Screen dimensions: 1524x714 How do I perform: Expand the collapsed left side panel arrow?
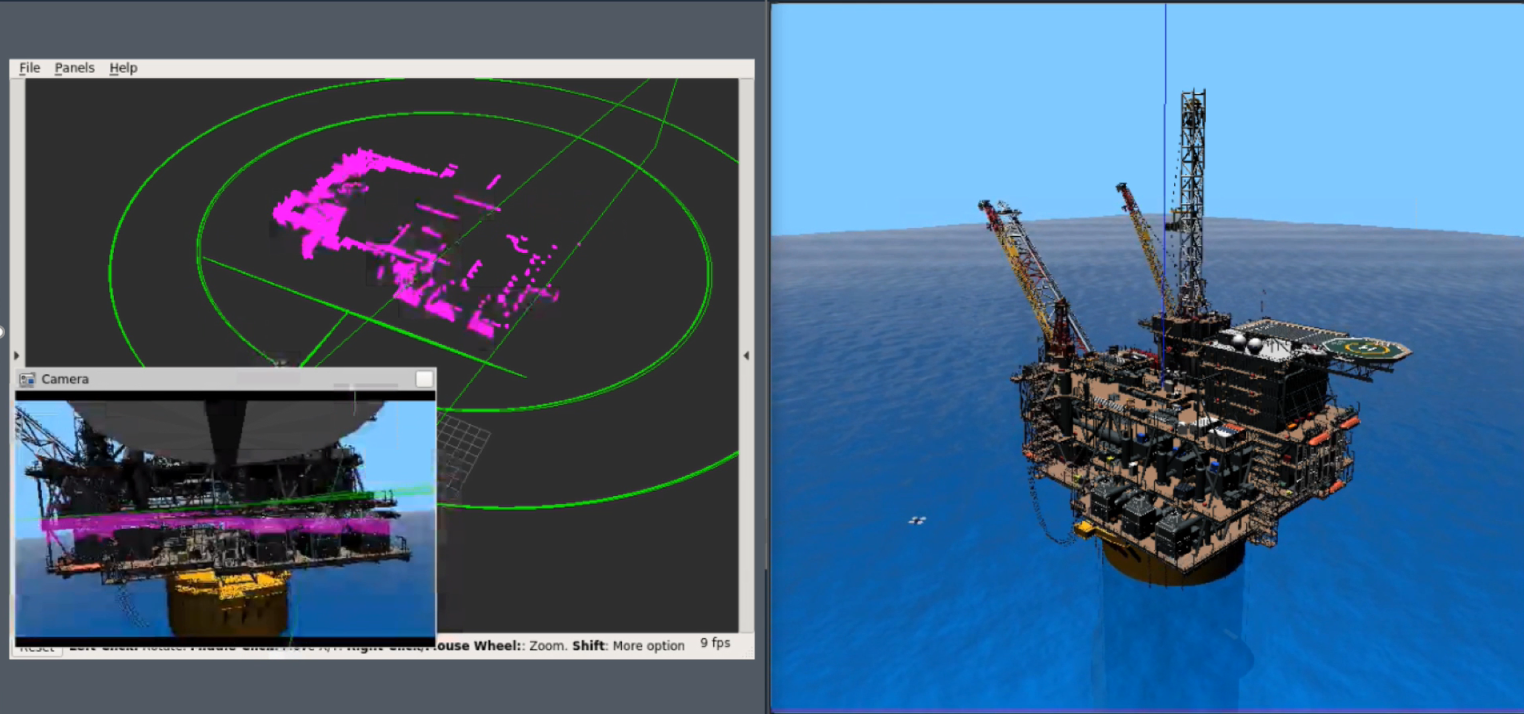click(16, 356)
